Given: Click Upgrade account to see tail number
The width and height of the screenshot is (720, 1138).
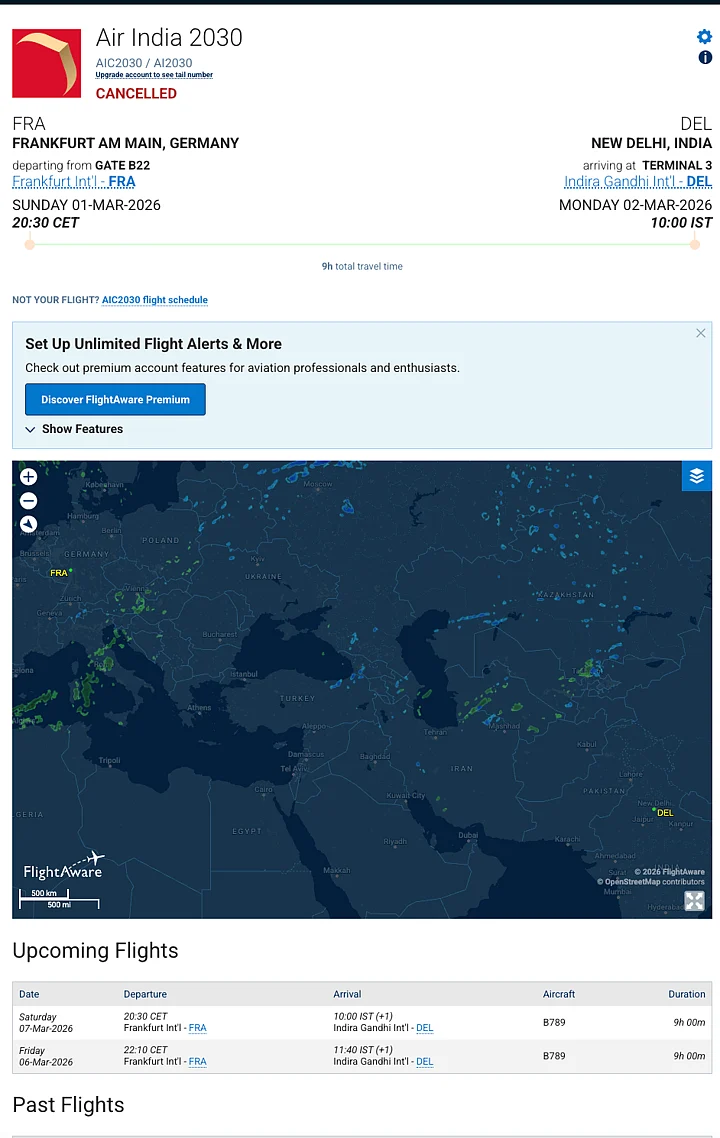Looking at the screenshot, I should (x=154, y=75).
